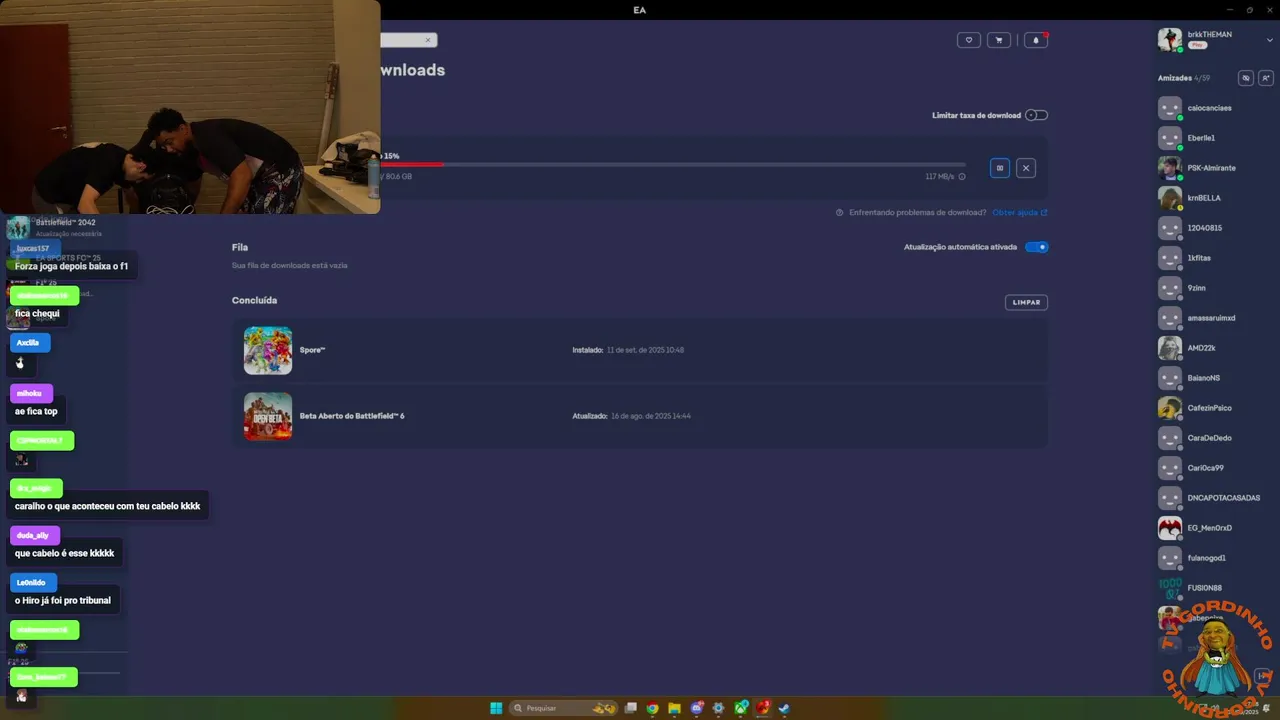Click brkkTHEMAN profile avatar
The height and width of the screenshot is (720, 1280).
1170,39
